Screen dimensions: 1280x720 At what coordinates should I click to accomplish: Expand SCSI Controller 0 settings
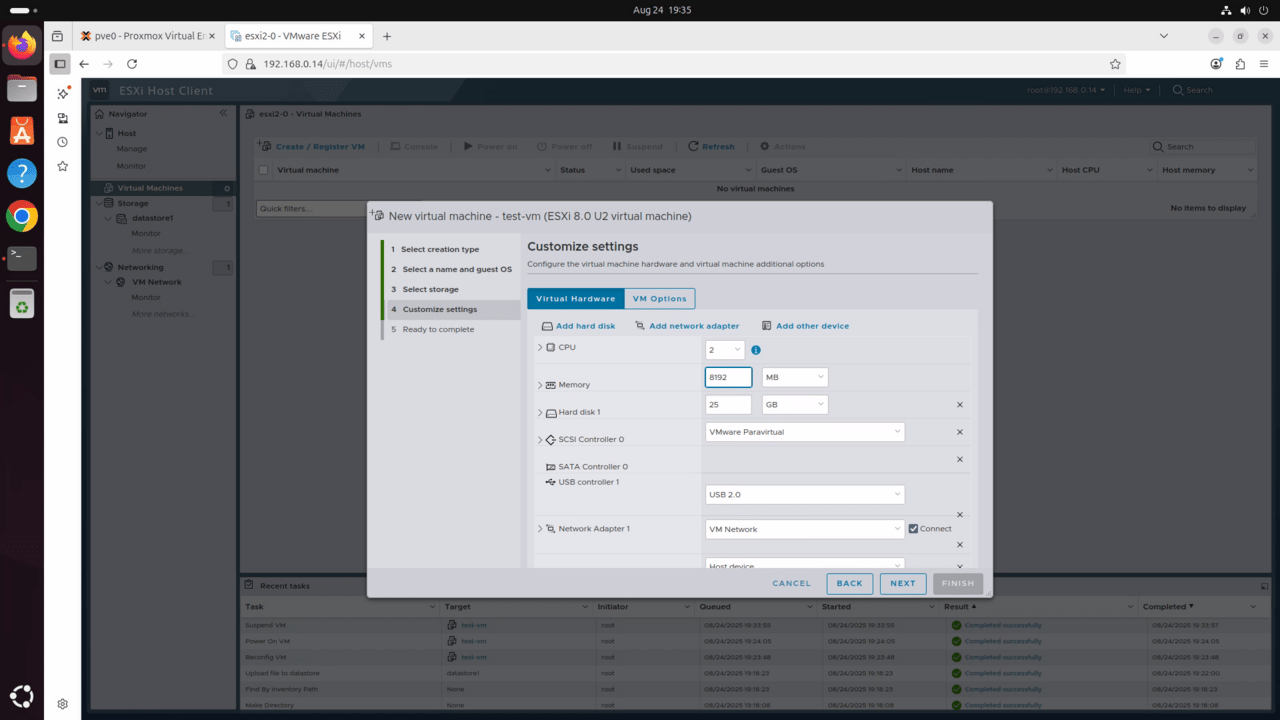point(540,439)
